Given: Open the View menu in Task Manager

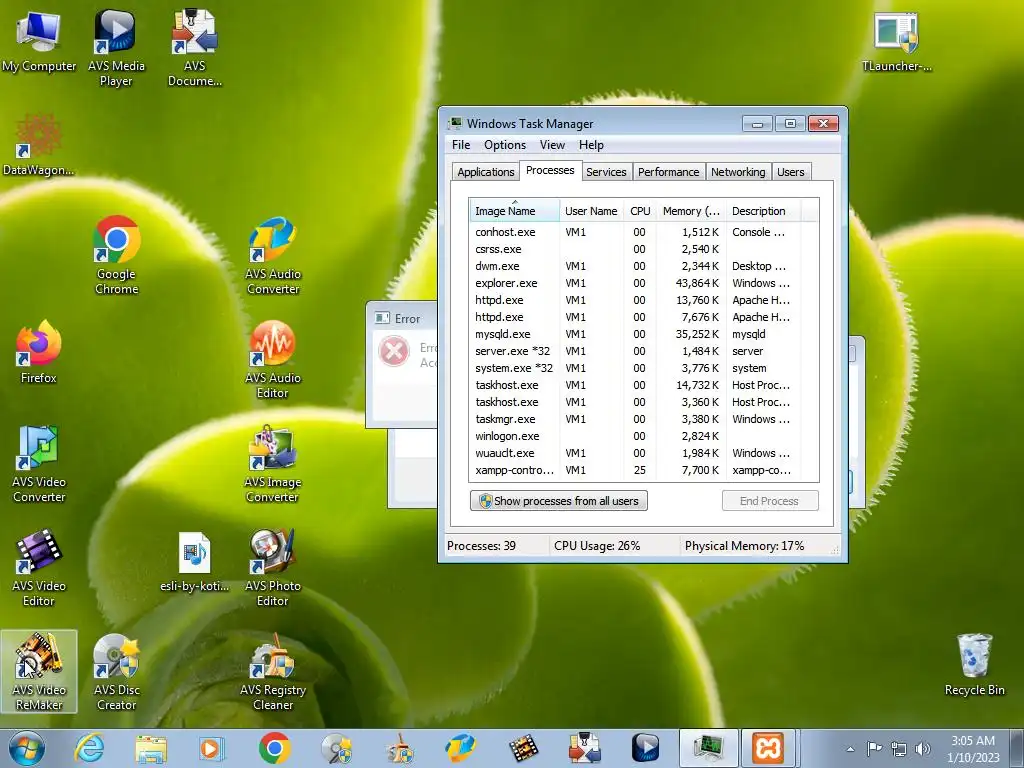Looking at the screenshot, I should 552,145.
